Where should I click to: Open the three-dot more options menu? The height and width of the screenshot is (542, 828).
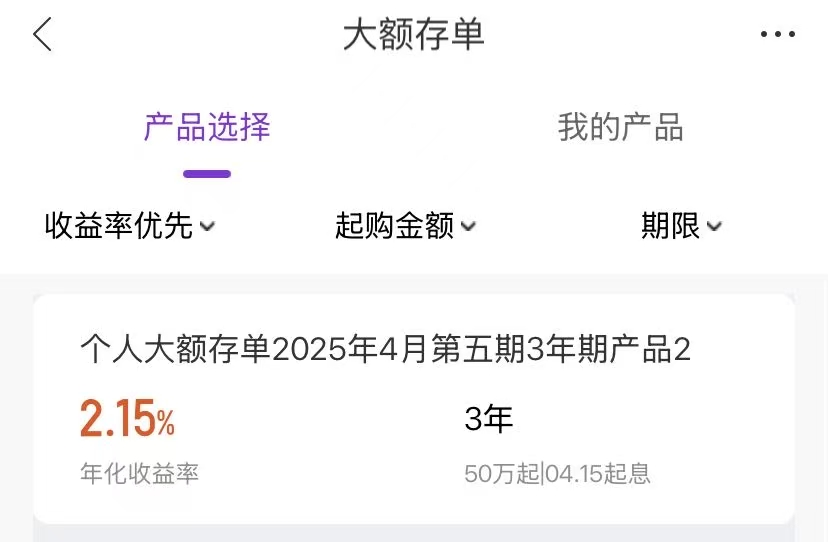tap(777, 35)
